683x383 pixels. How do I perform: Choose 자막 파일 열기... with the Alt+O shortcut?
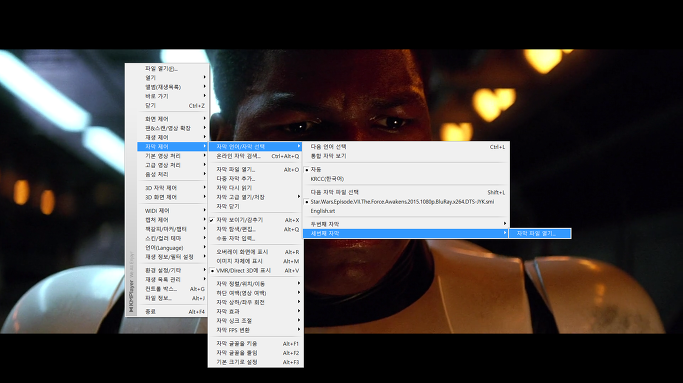click(256, 169)
